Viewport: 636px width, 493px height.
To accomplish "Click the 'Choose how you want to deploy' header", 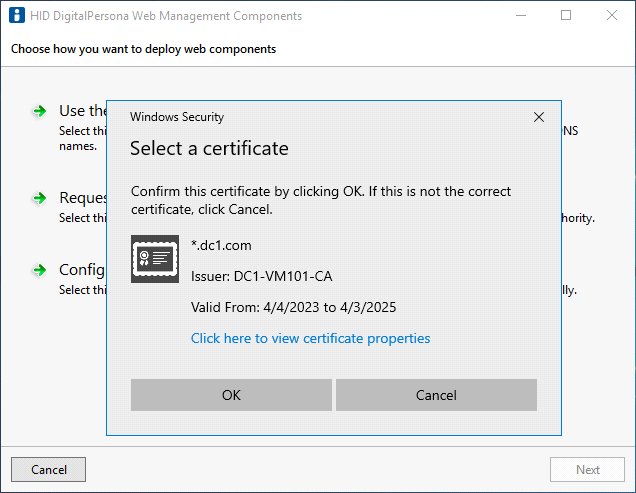I will tap(144, 49).
